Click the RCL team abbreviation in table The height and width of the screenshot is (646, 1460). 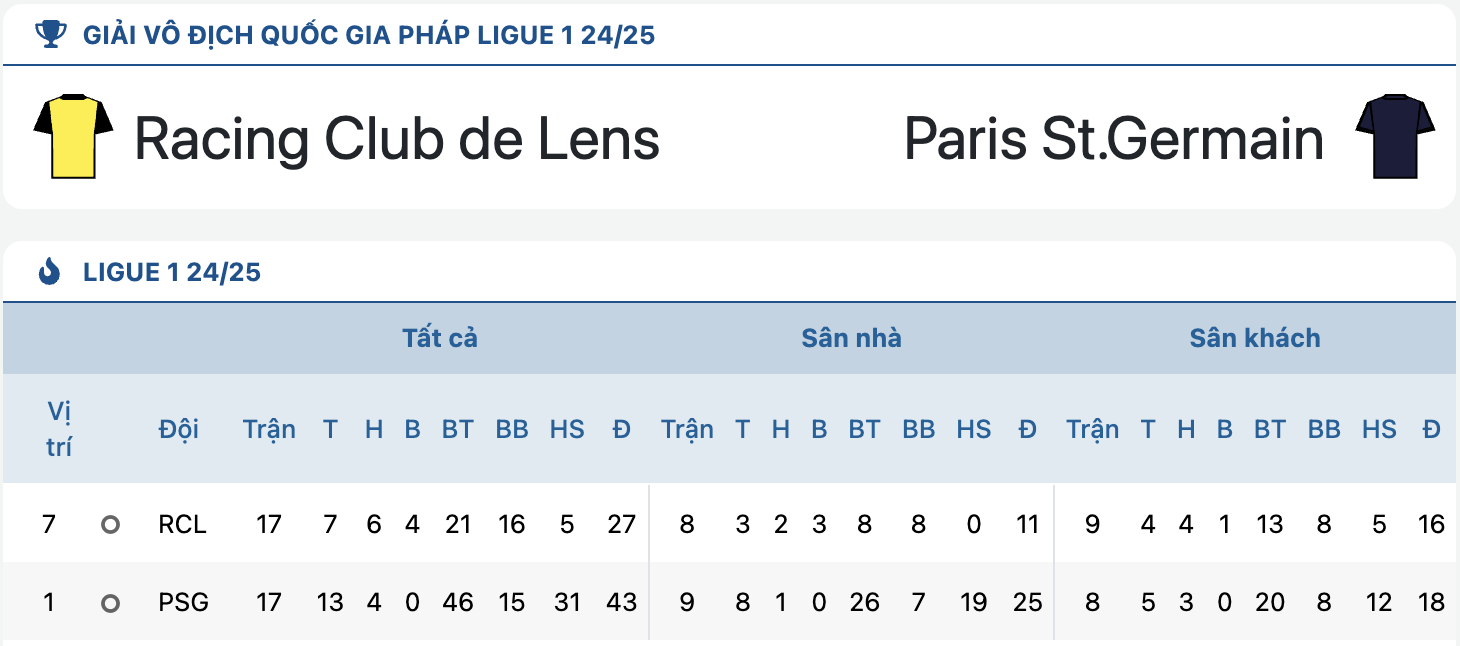point(182,524)
